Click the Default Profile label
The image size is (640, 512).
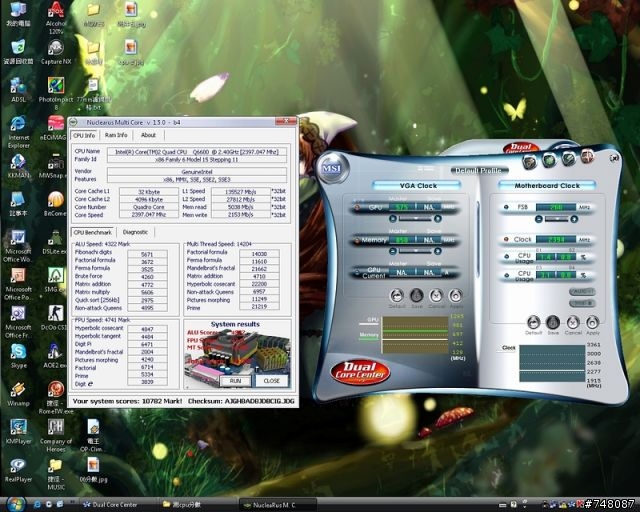click(478, 171)
